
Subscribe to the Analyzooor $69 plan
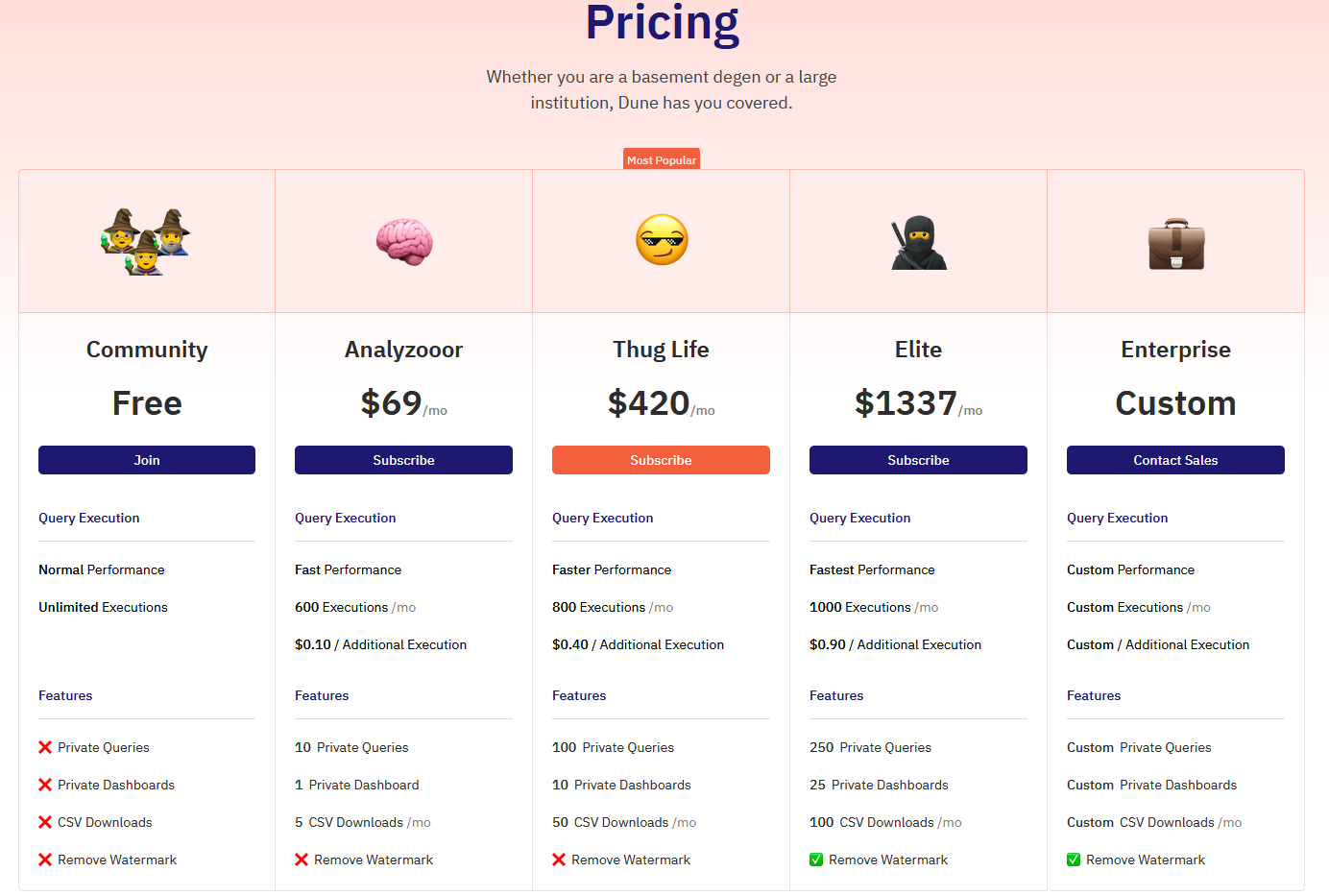tap(403, 460)
